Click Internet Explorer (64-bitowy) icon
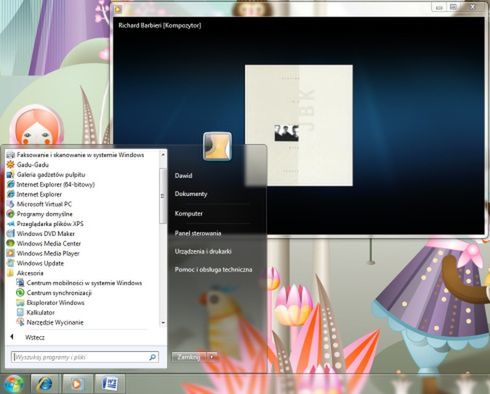 tap(11, 184)
